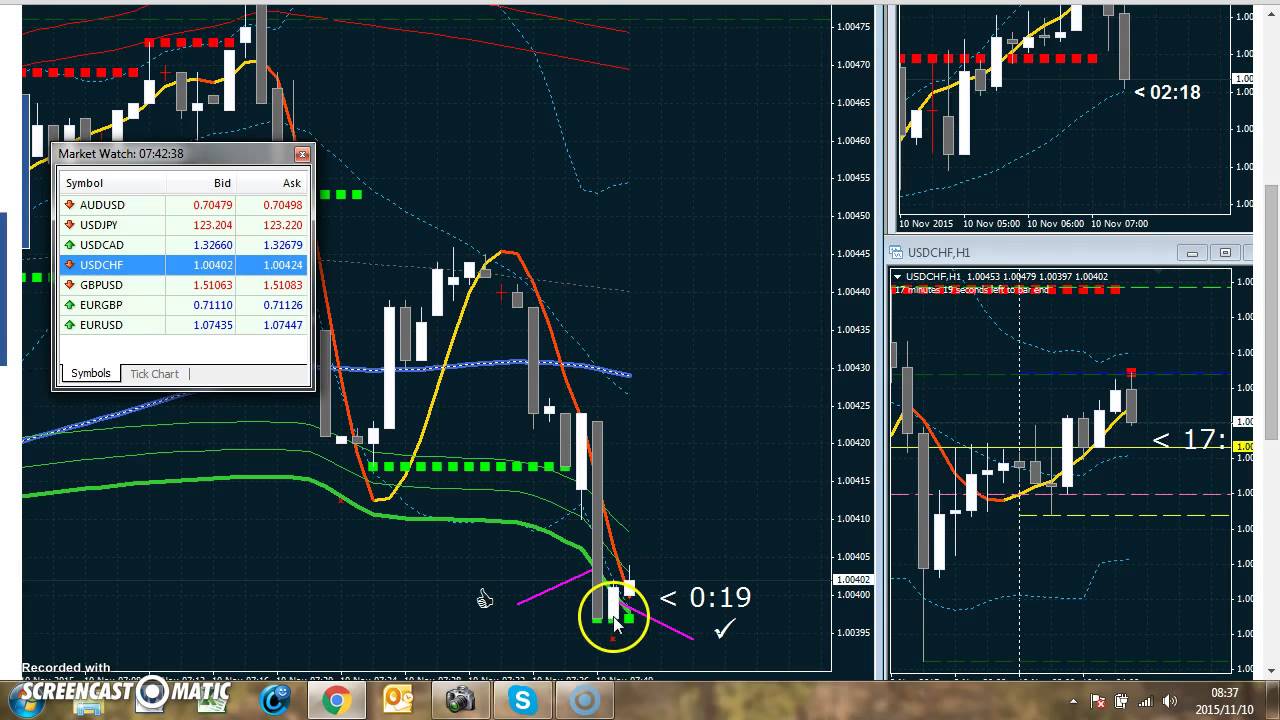Show hidden system tray icons
1280x720 pixels.
1073,702
